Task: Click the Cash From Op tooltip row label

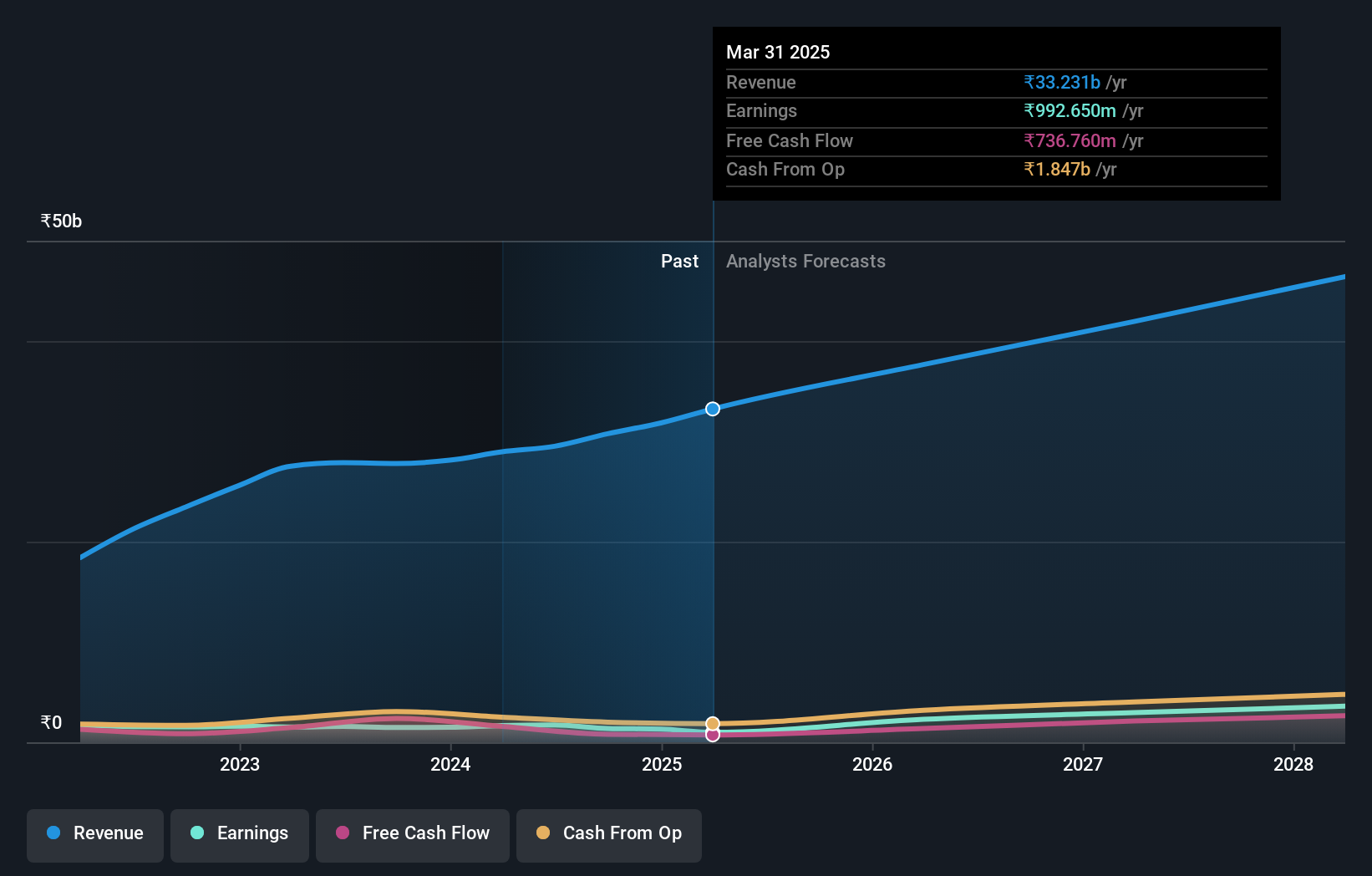Action: click(x=785, y=169)
